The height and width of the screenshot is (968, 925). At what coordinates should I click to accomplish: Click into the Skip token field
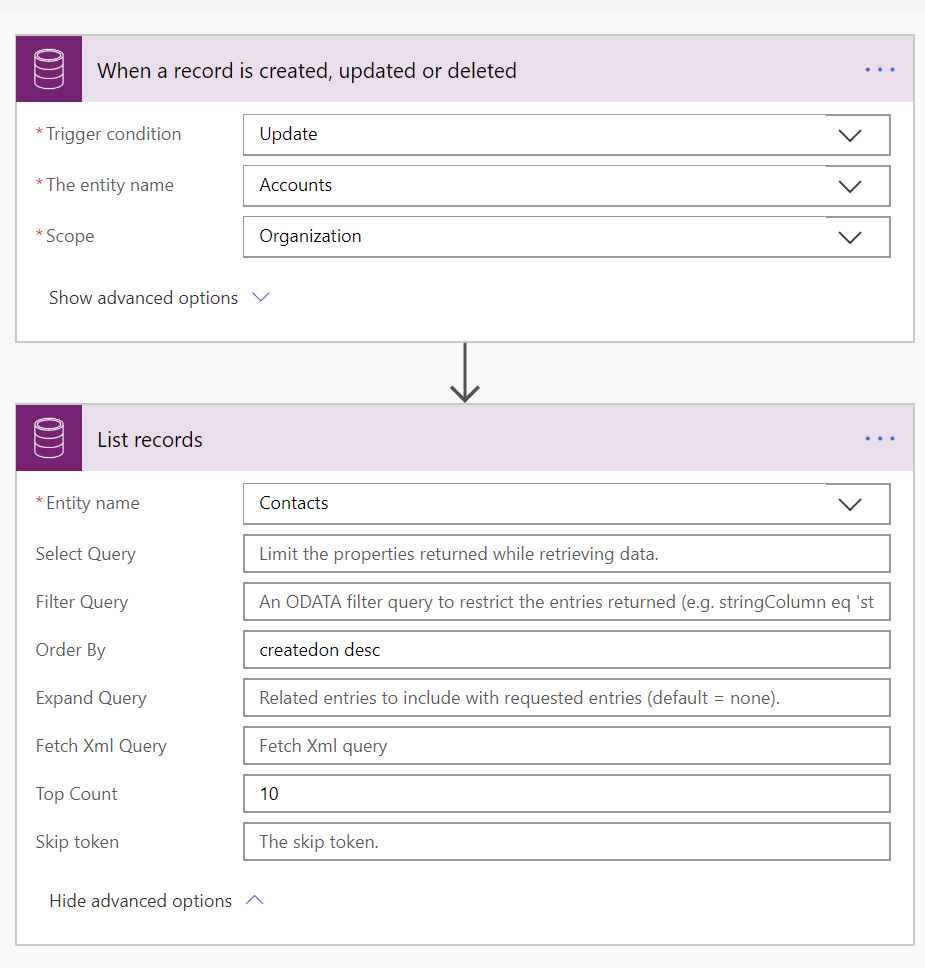coord(566,841)
